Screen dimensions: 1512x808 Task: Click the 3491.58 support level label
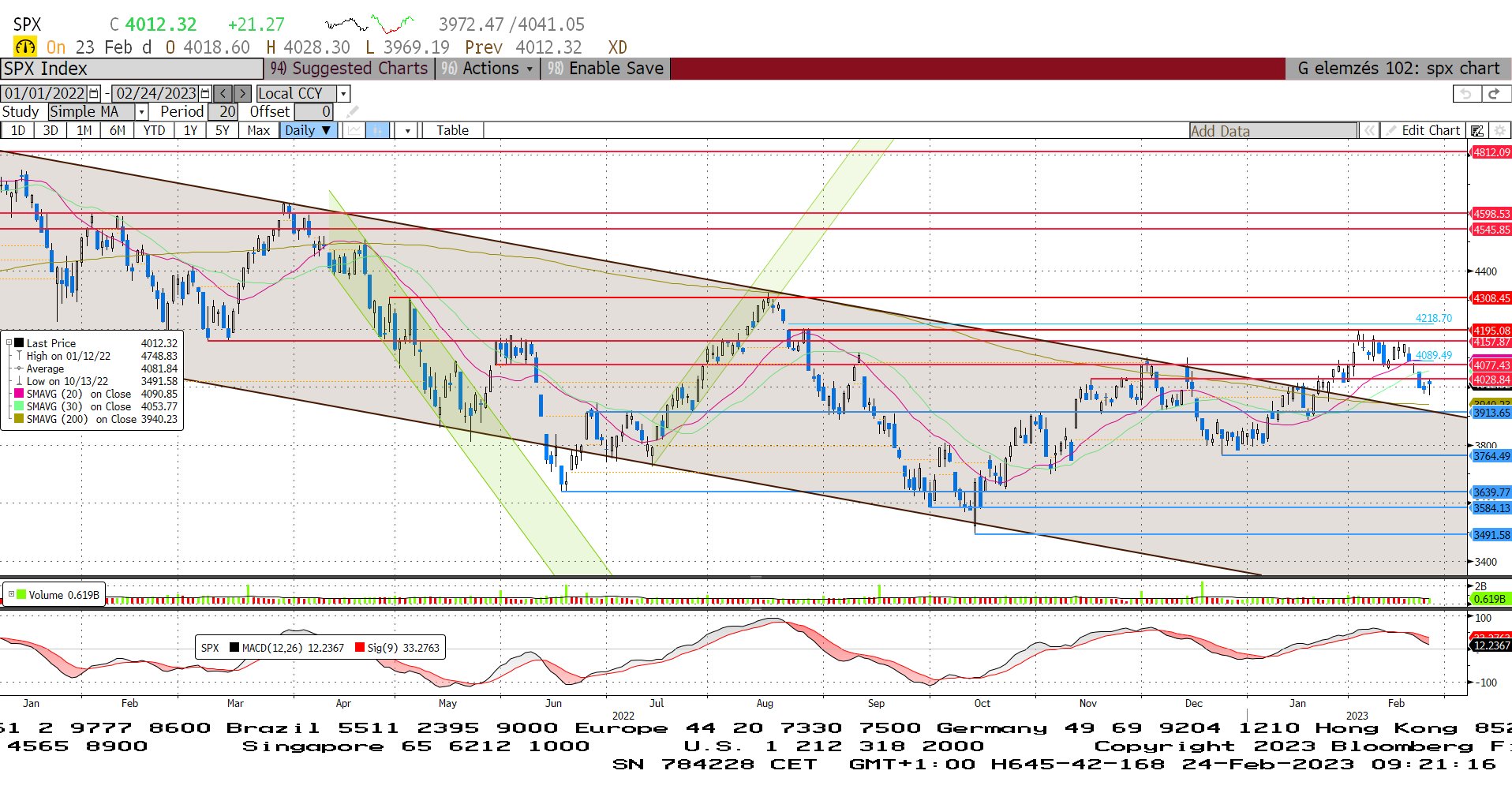(1491, 535)
